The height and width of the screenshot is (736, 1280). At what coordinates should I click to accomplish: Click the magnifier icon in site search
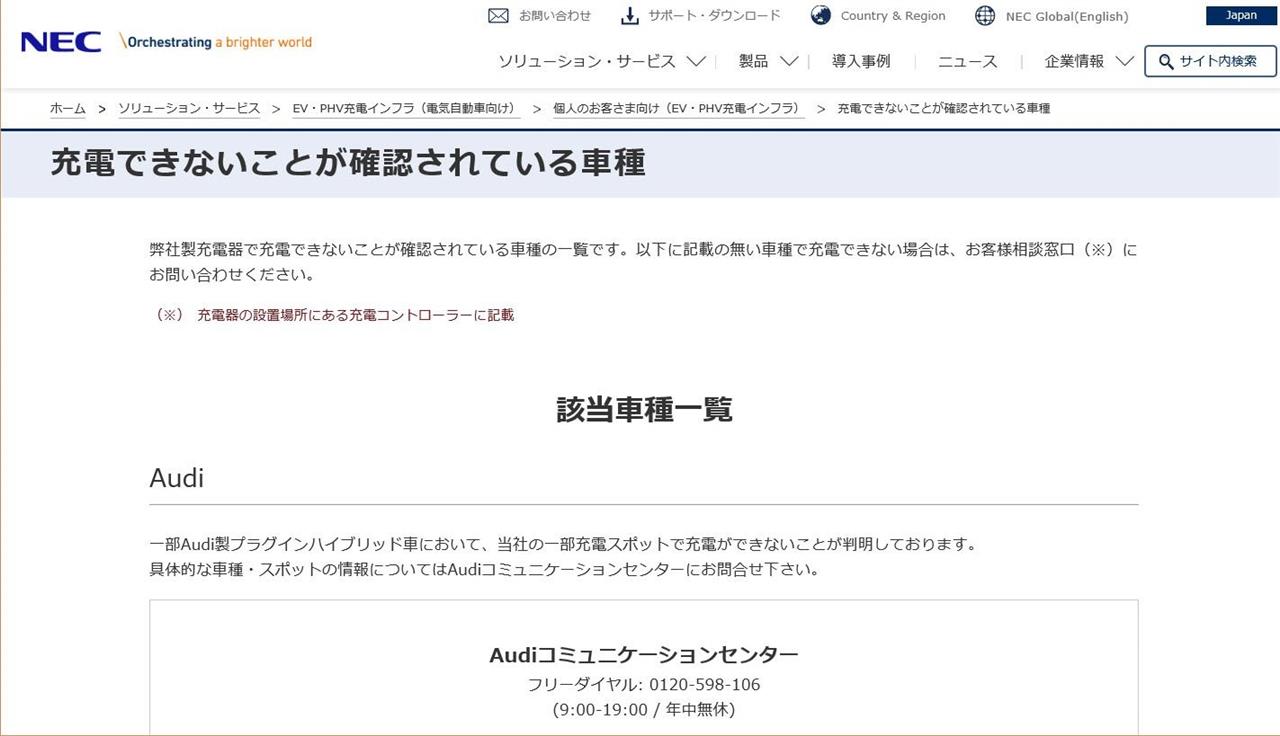[1166, 62]
